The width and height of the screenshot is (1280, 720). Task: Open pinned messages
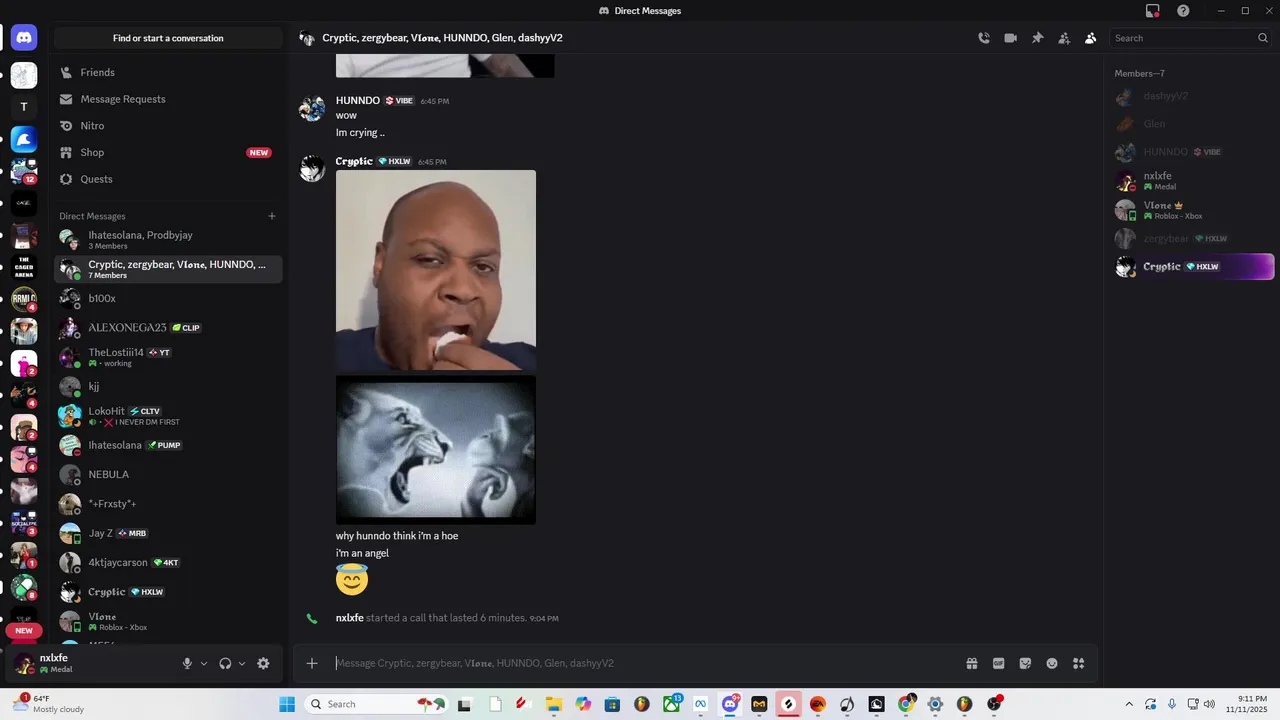(x=1038, y=38)
